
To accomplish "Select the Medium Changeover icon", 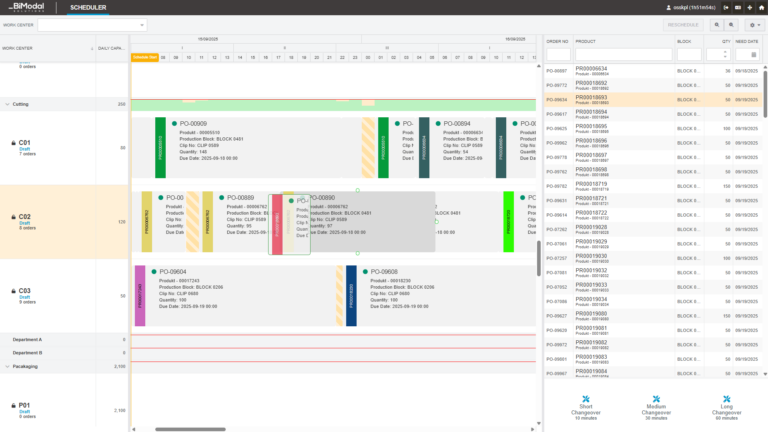I will click(656, 398).
